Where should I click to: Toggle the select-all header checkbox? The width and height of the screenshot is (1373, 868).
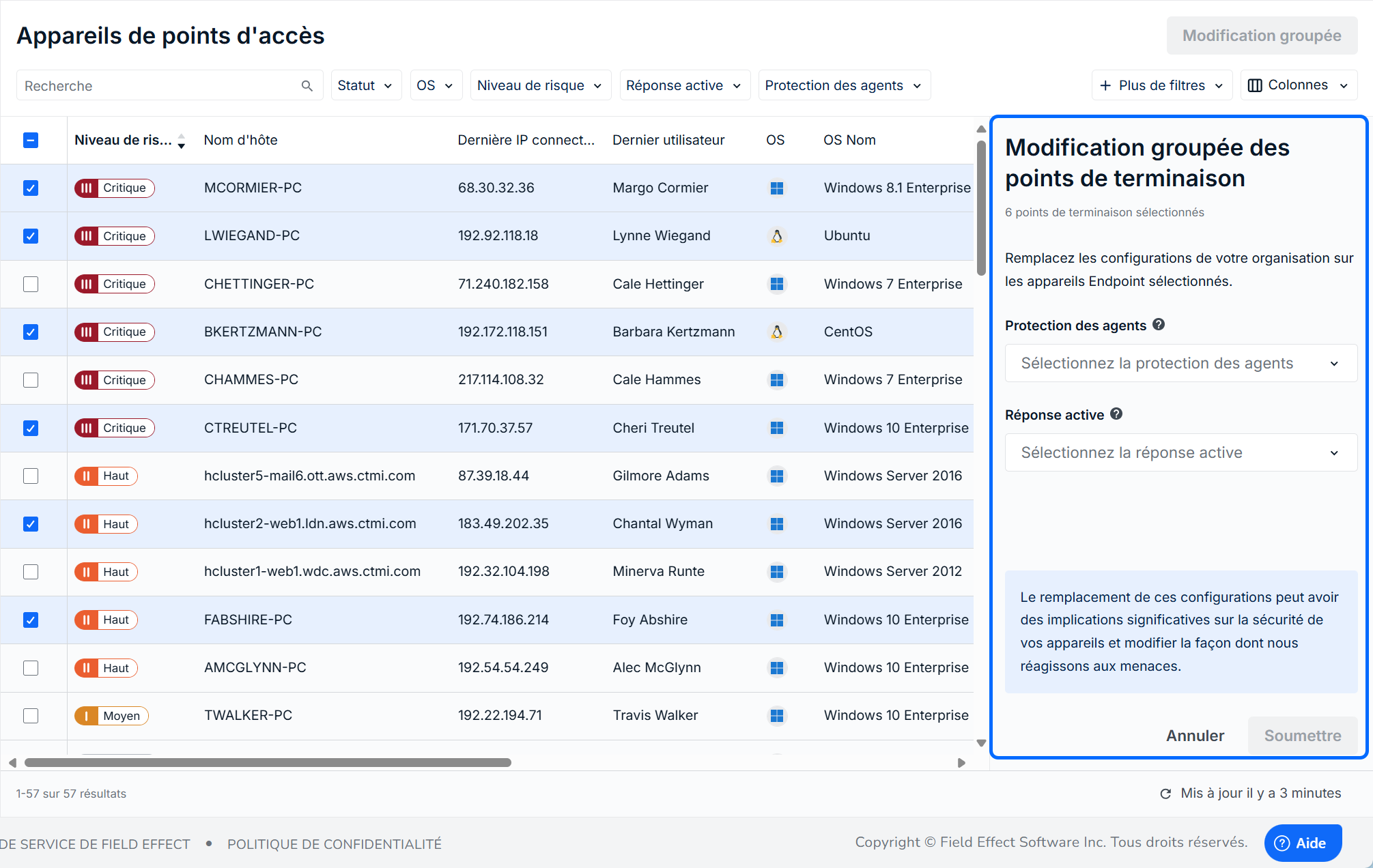click(x=31, y=140)
